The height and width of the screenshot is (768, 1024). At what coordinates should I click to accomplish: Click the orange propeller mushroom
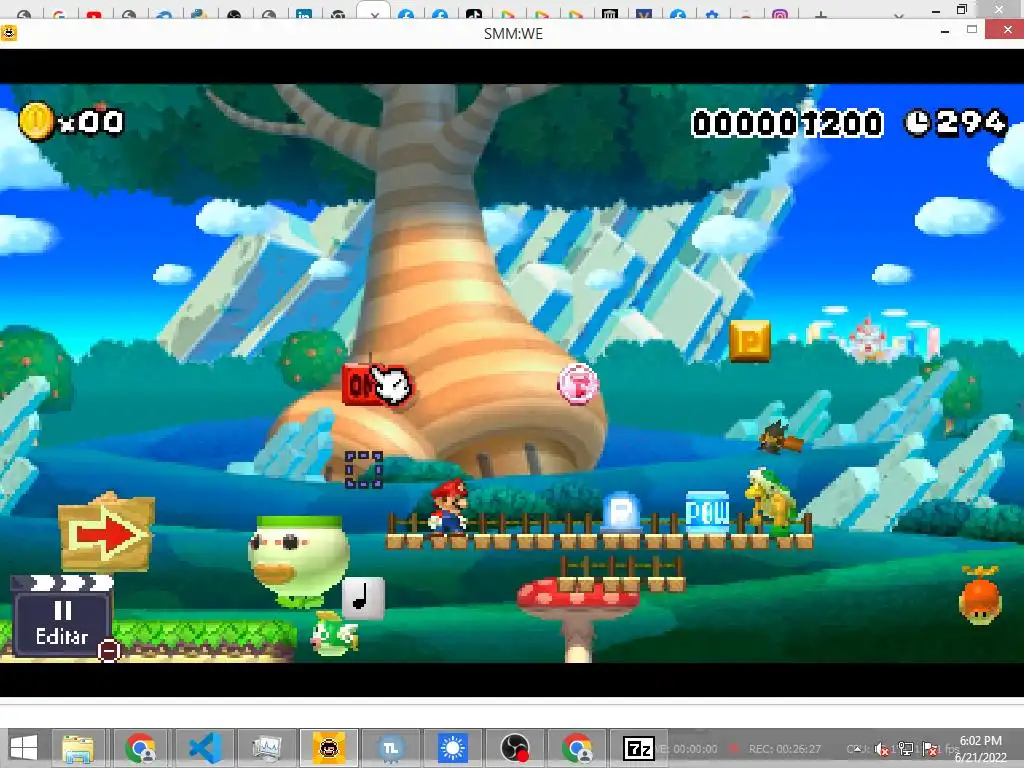pos(980,595)
